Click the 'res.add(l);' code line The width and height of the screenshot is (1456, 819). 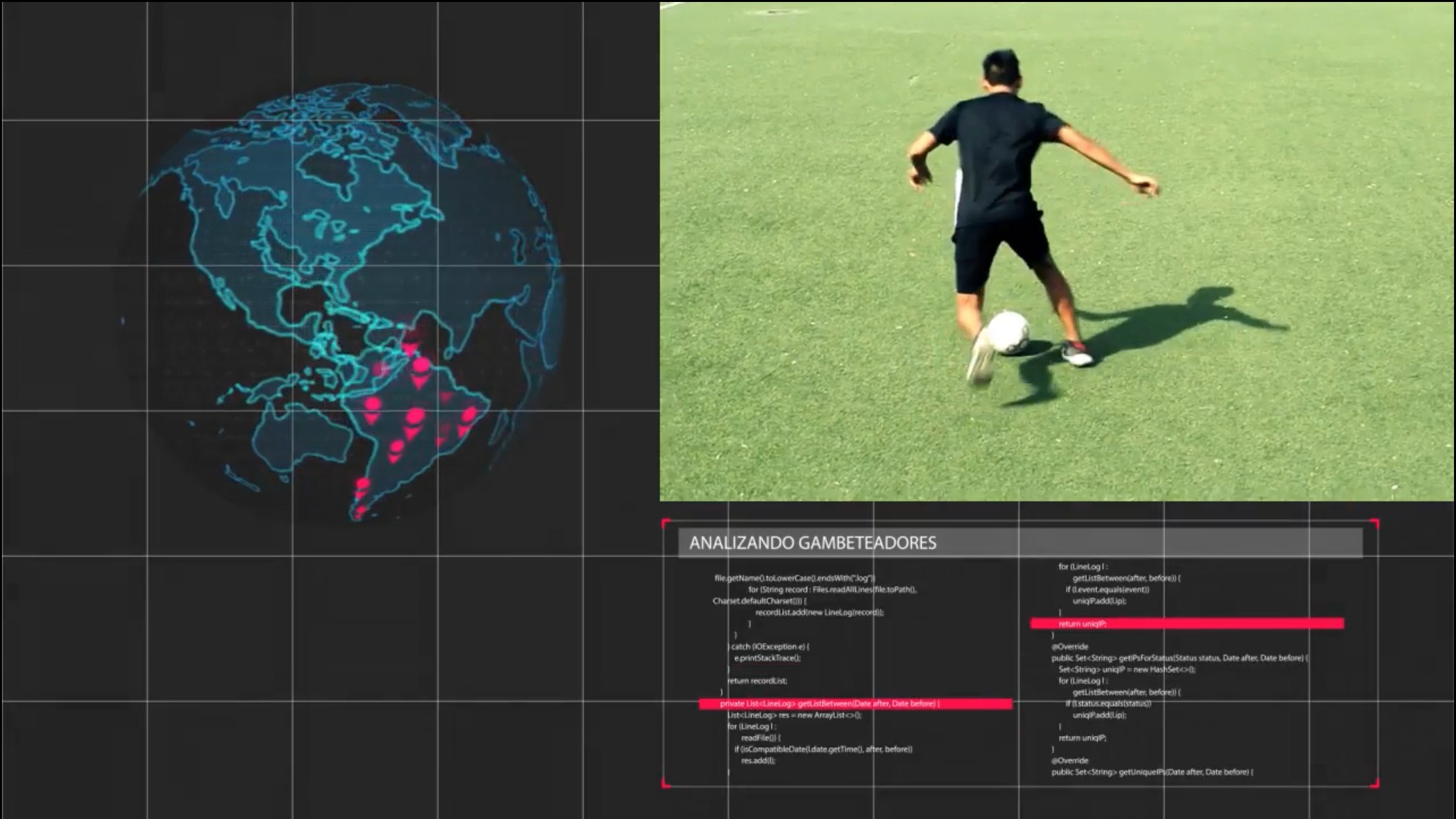[758, 760]
